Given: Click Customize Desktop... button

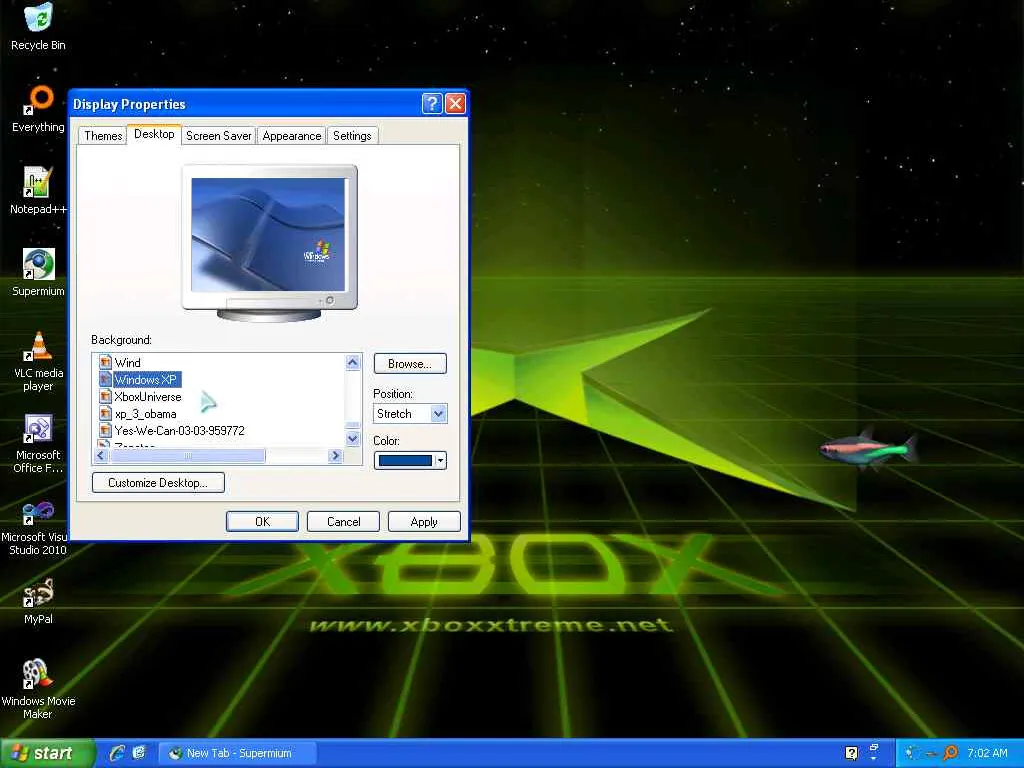Looking at the screenshot, I should [158, 483].
